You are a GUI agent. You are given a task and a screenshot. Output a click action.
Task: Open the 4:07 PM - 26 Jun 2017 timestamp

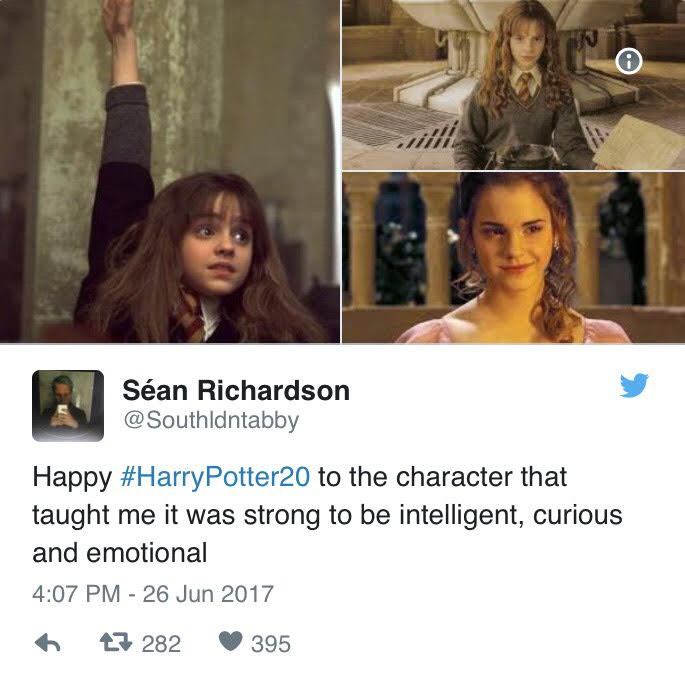point(153,594)
